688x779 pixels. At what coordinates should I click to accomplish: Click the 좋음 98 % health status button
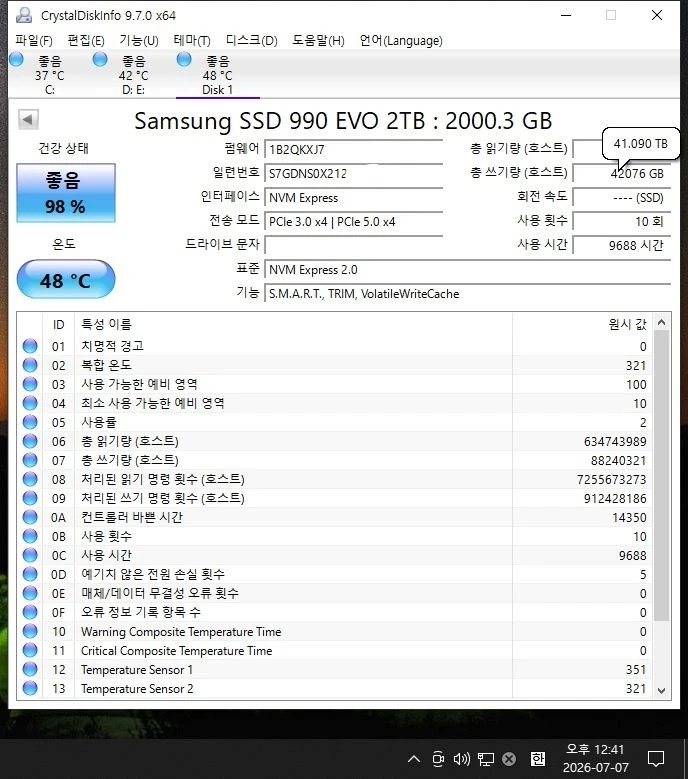[66, 193]
